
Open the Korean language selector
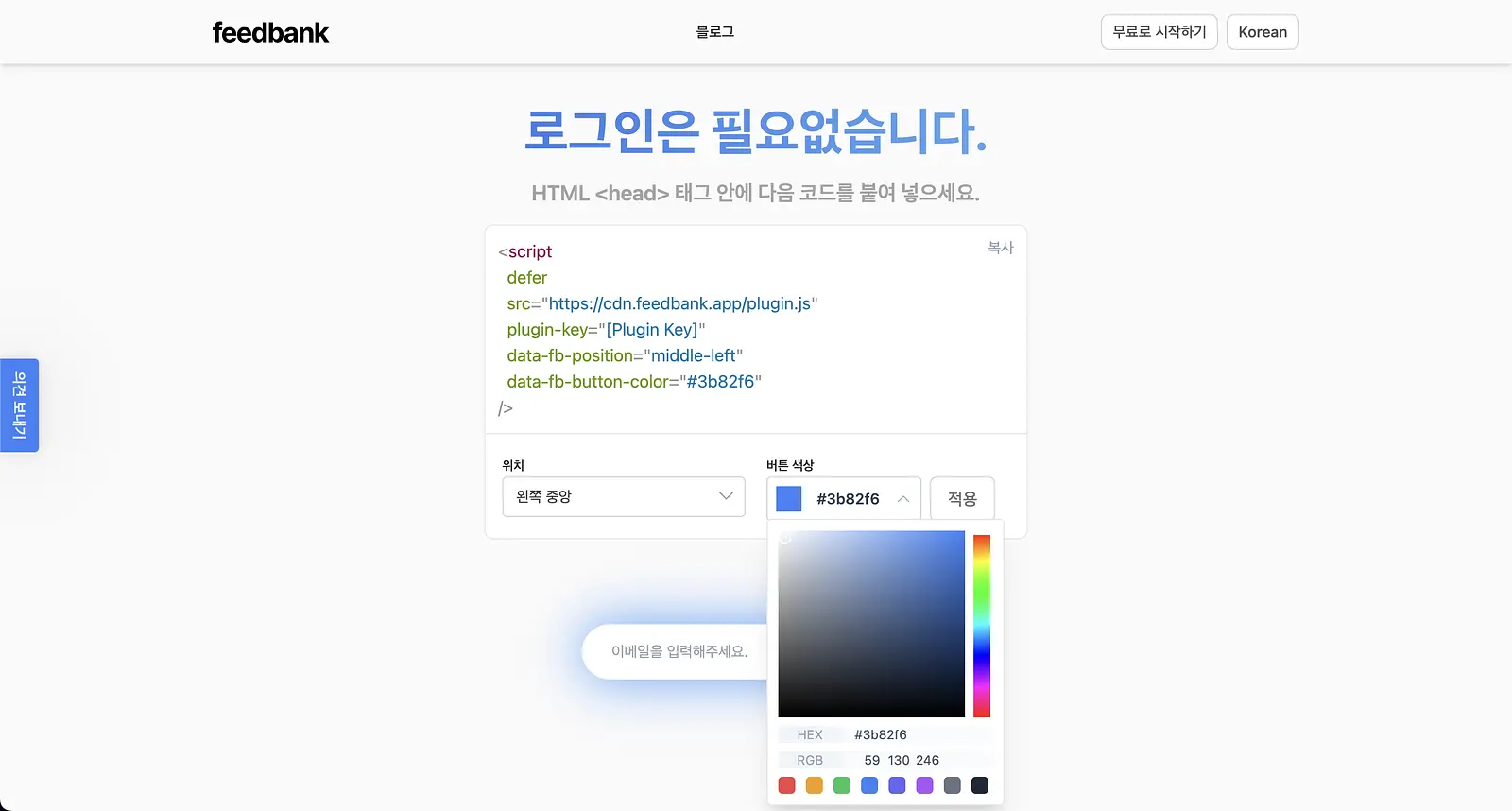[1263, 32]
